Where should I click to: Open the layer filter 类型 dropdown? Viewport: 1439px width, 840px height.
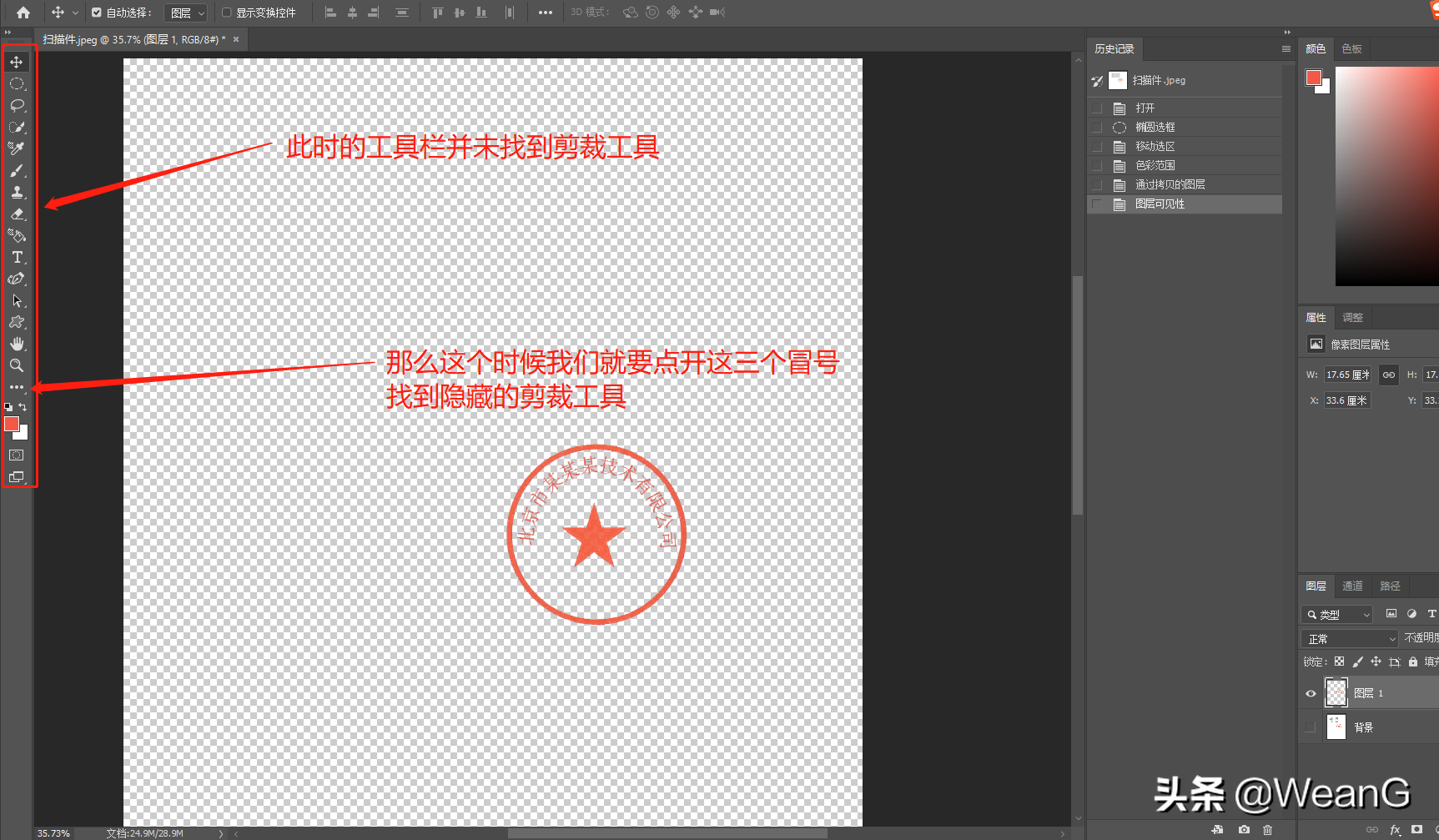pyautogui.click(x=1336, y=615)
